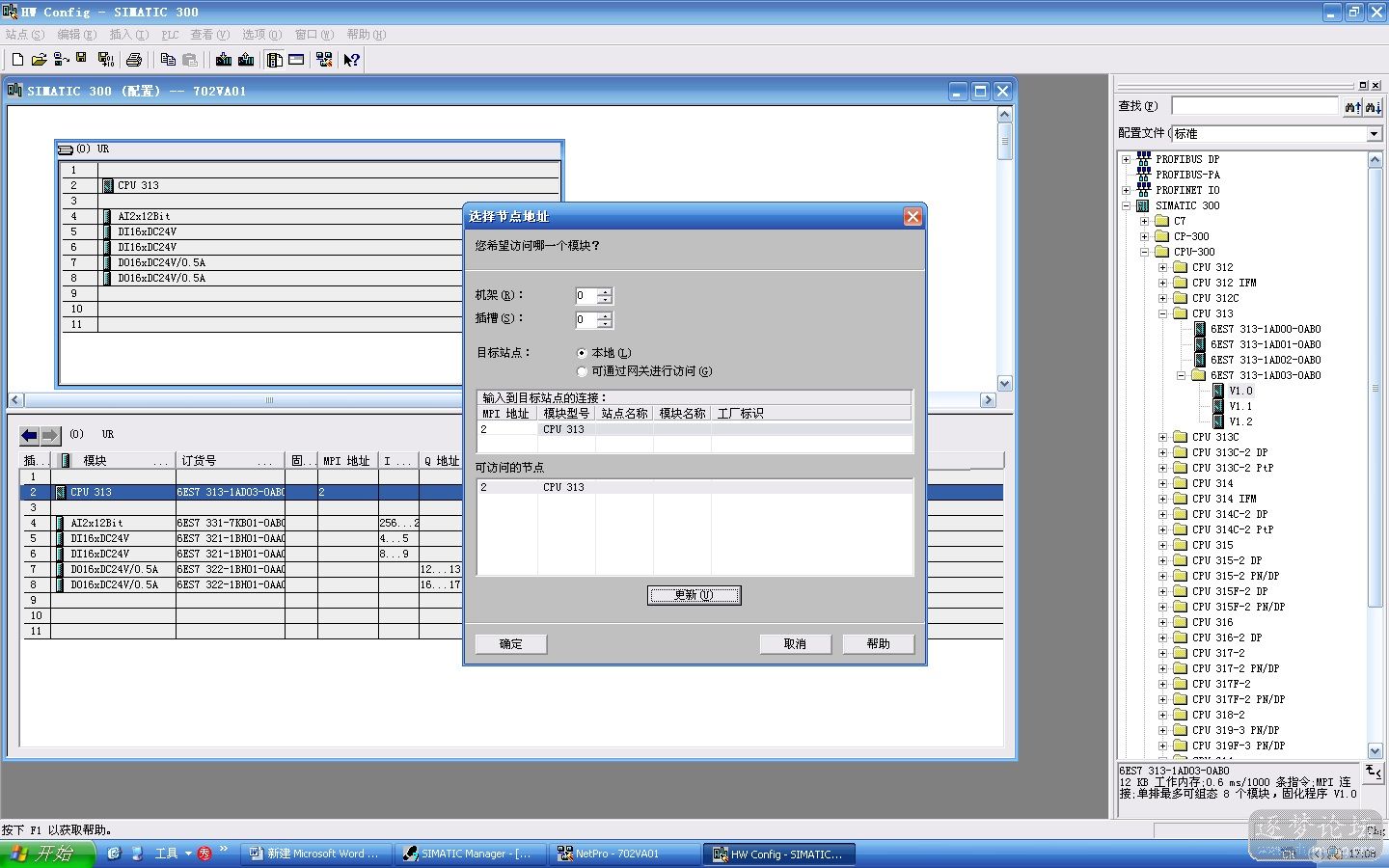Collapse the SIMATIC 300 tree node
The height and width of the screenshot is (868, 1389).
click(1126, 205)
